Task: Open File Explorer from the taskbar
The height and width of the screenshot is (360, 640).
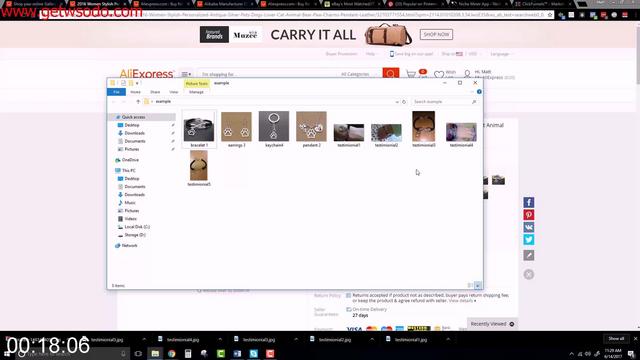Action: pos(155,353)
